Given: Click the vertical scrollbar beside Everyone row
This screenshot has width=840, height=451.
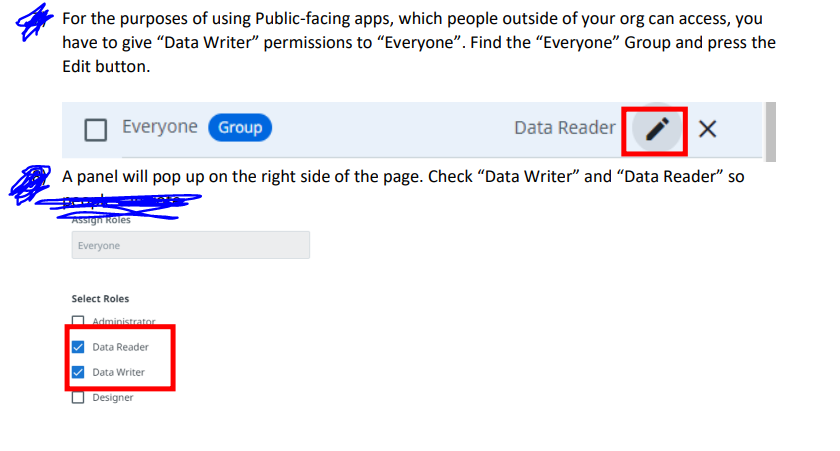Looking at the screenshot, I should coord(770,132).
